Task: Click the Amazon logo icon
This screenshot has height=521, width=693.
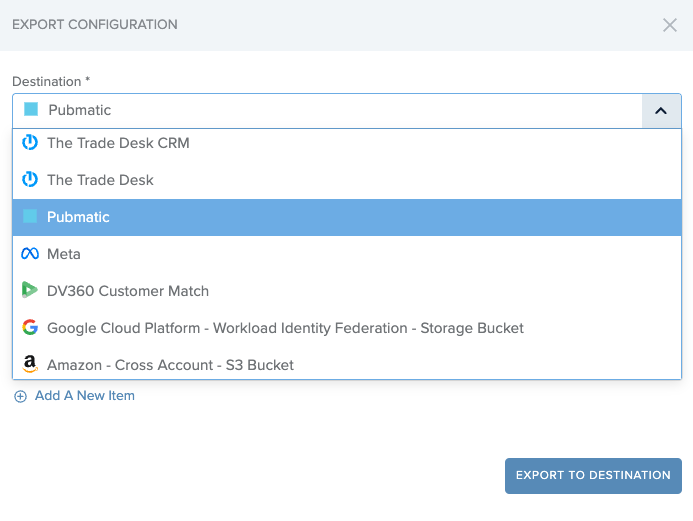Action: click(30, 364)
